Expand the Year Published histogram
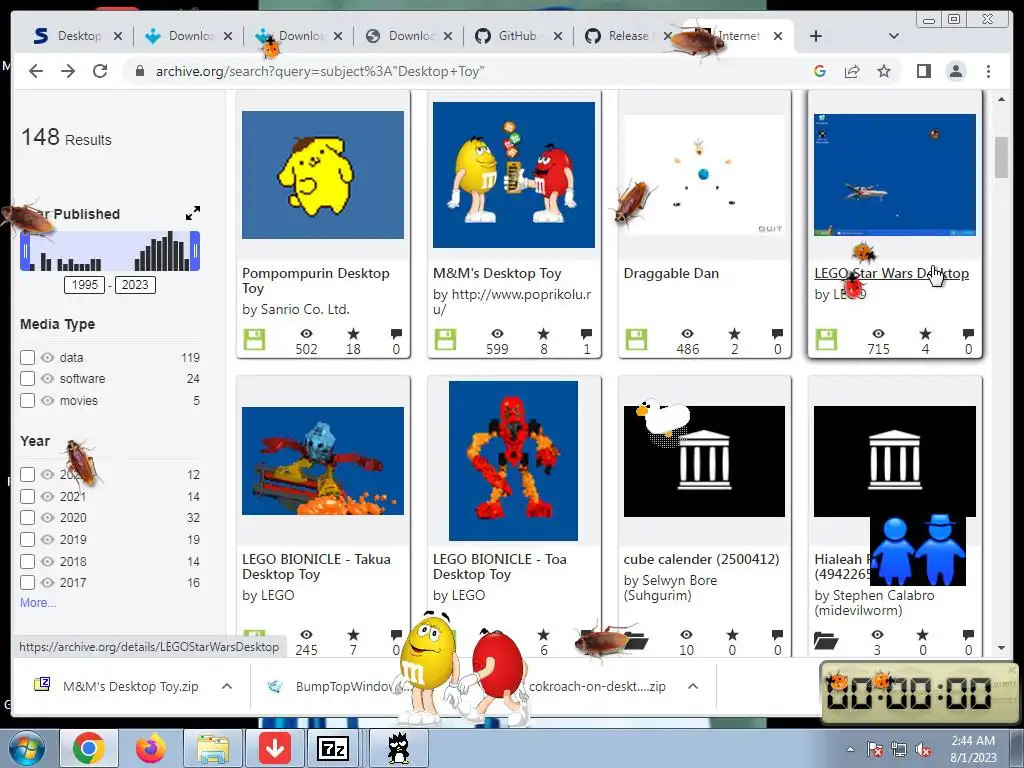 pyautogui.click(x=193, y=214)
